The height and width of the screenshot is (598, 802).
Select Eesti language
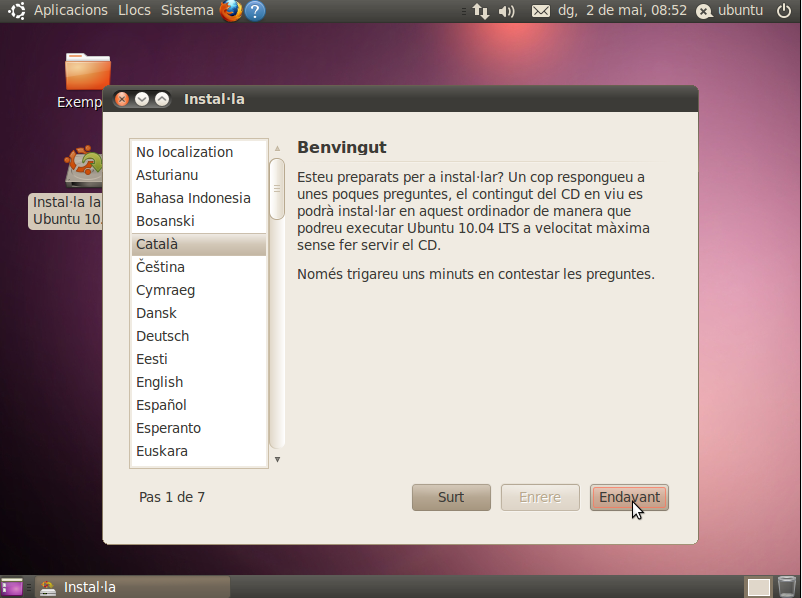point(199,359)
